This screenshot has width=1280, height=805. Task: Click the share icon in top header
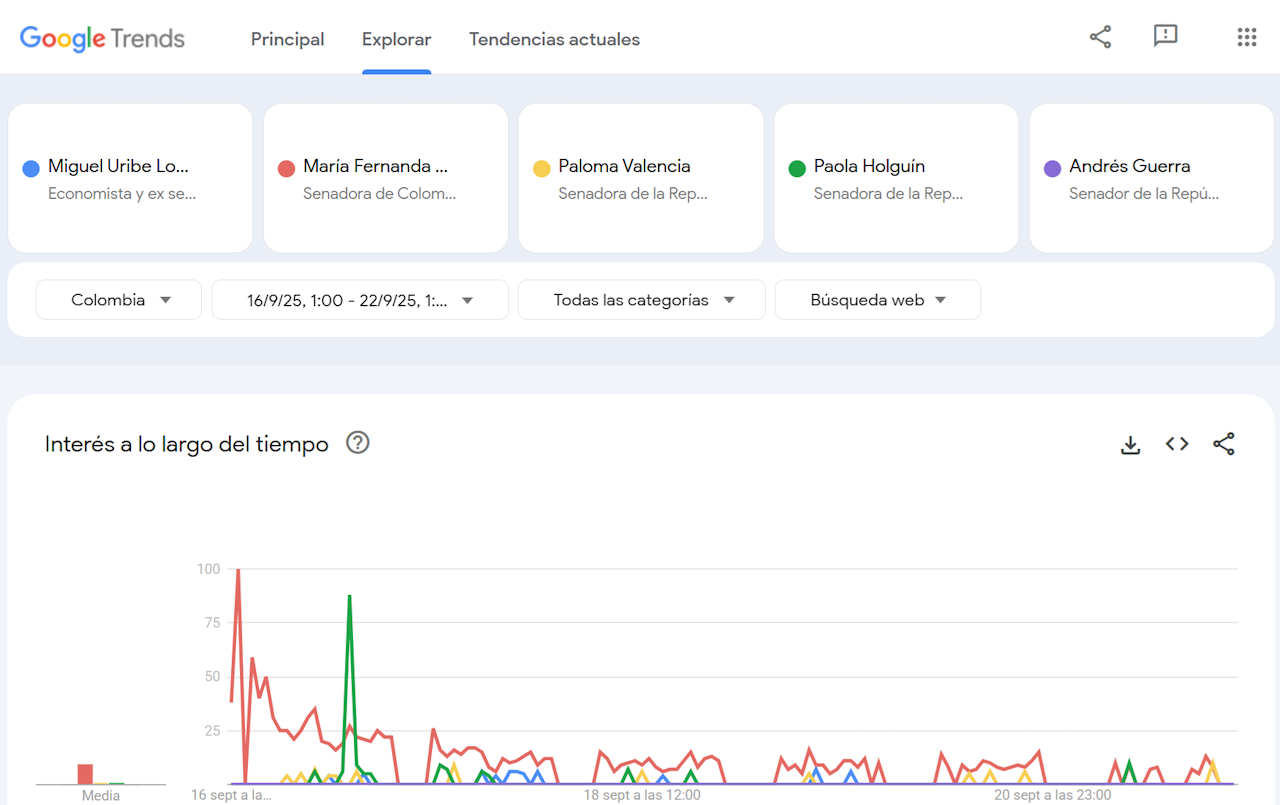tap(1100, 38)
